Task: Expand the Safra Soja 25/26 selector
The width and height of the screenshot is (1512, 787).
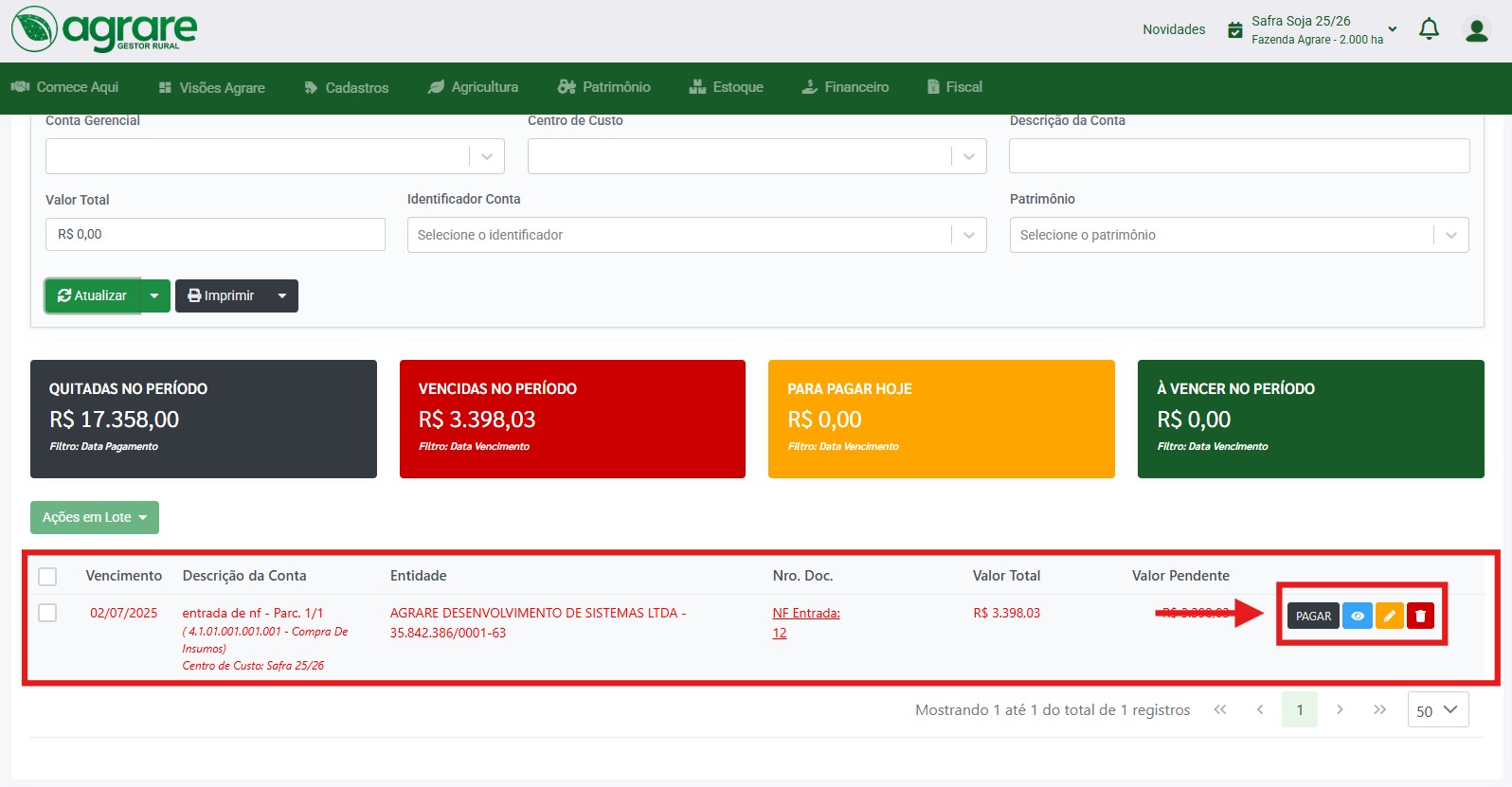Action: (1392, 29)
